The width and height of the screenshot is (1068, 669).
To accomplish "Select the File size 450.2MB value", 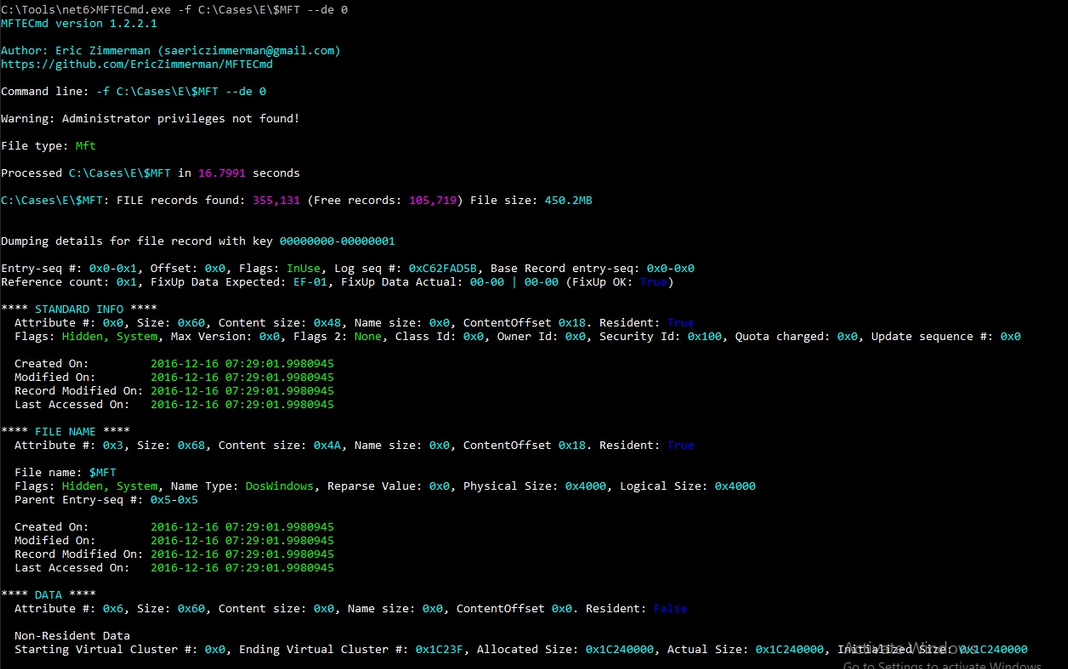I will click(568, 200).
